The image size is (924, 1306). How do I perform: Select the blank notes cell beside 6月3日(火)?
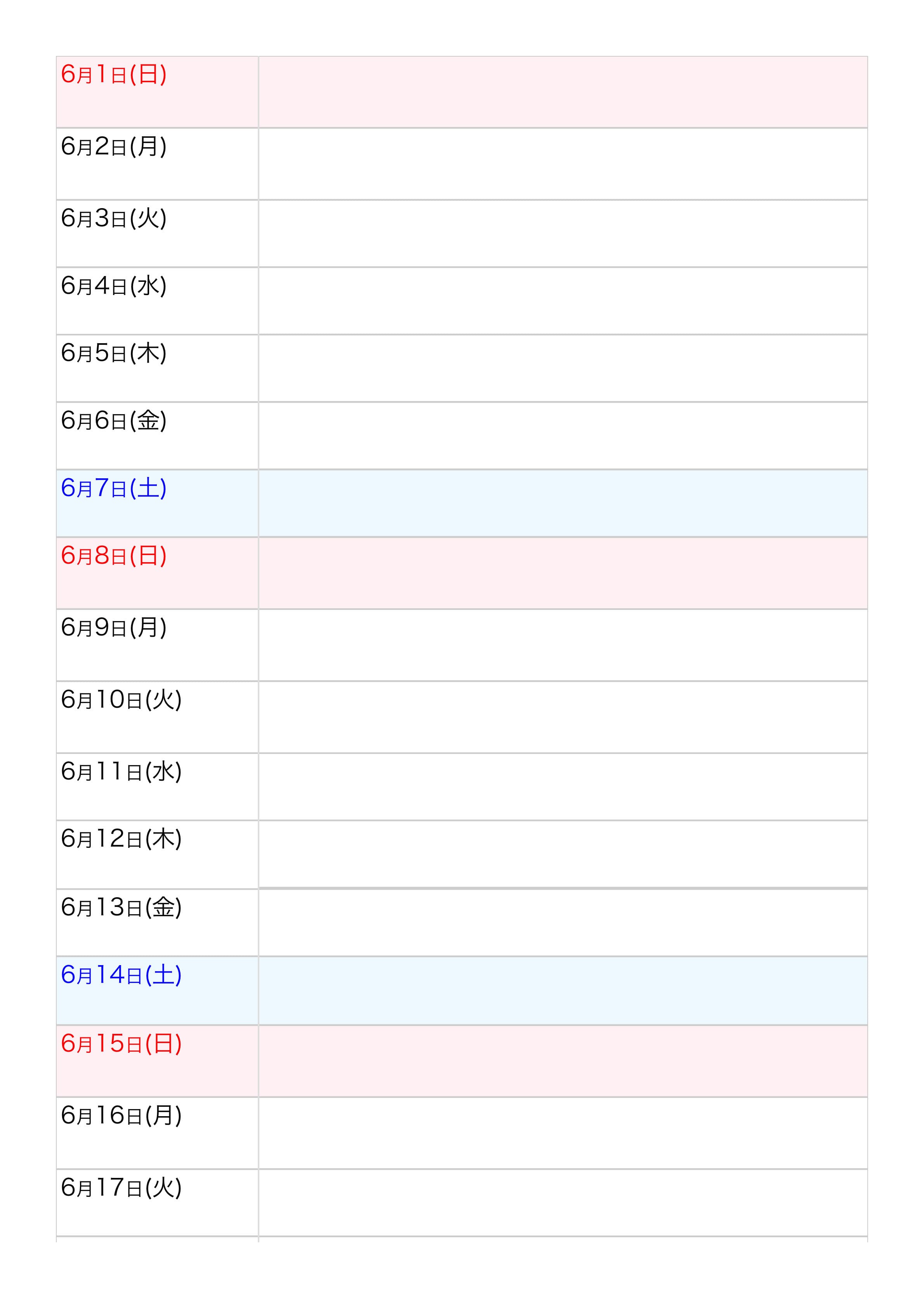563,233
